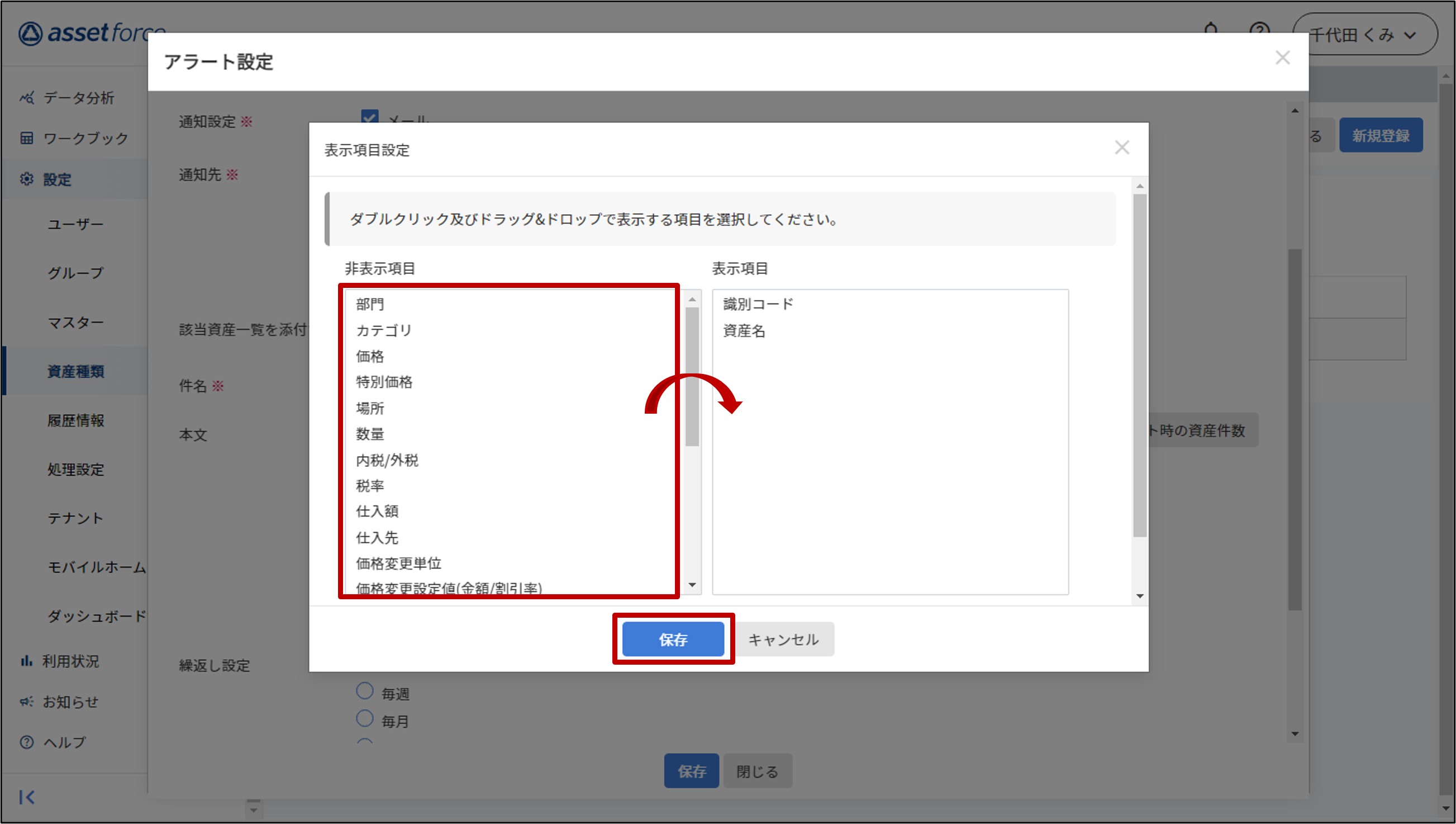Collapse the sidebar with the arrow icon
Viewport: 1456px width, 824px height.
[x=27, y=797]
